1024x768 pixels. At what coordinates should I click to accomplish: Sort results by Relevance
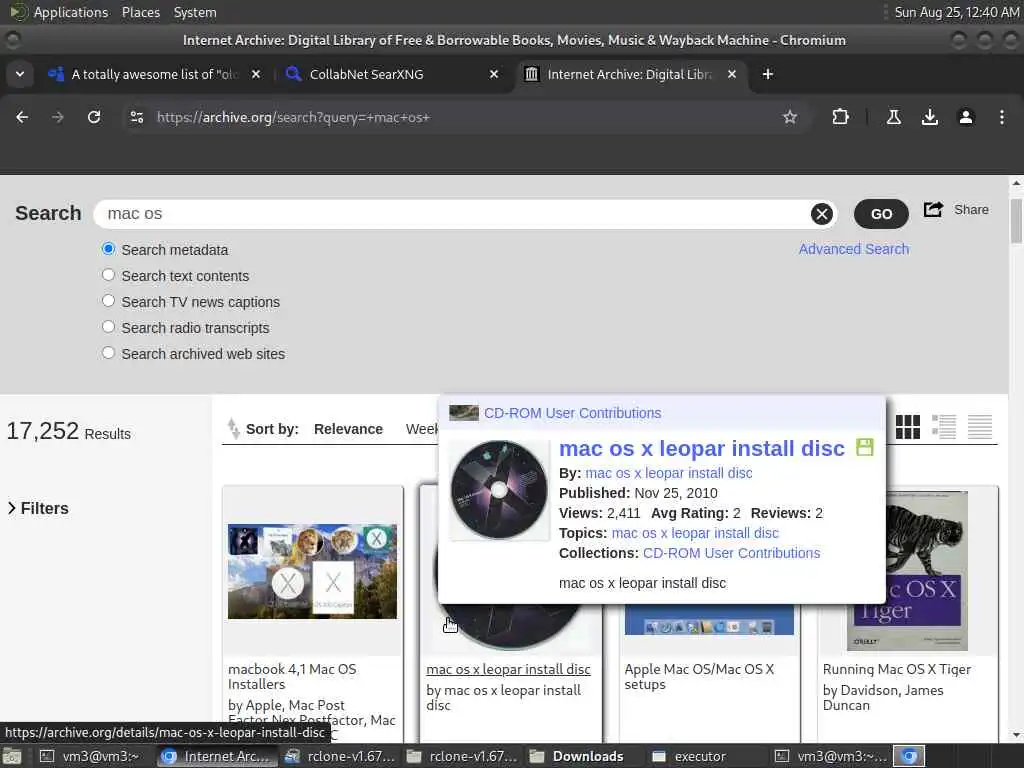348,429
